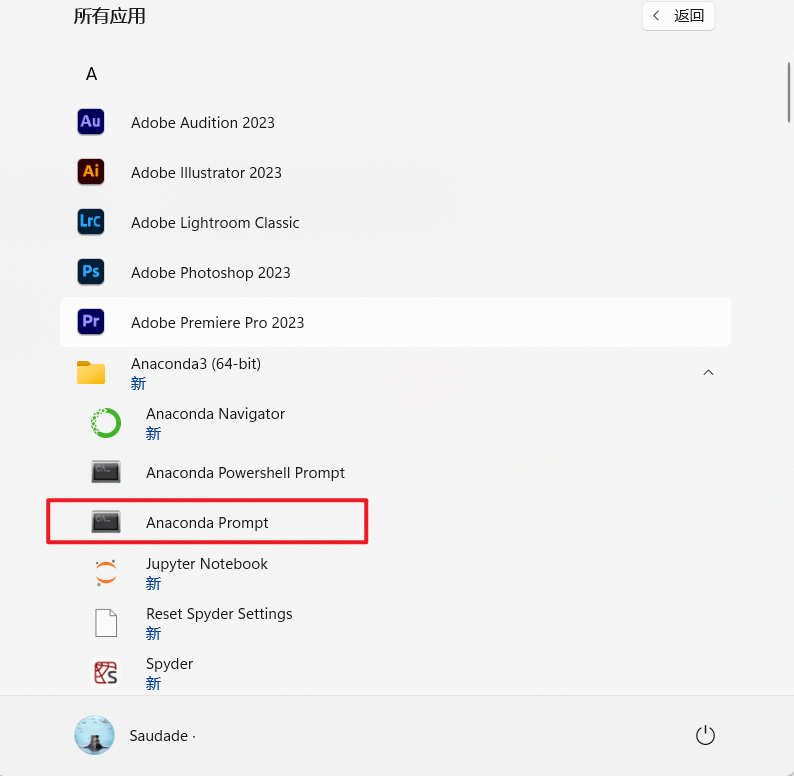Open Anaconda Navigator green ring icon
Image resolution: width=794 pixels, height=776 pixels.
106,422
